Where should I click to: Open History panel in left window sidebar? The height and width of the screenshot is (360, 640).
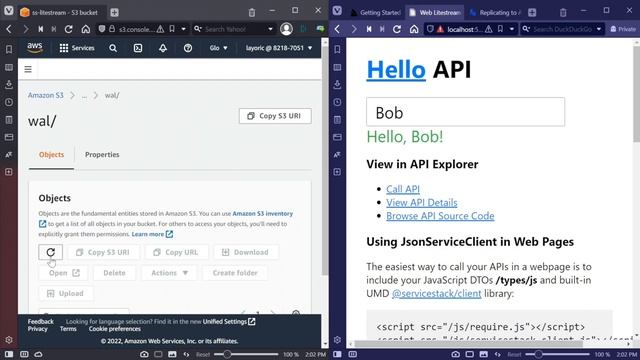tap(9, 102)
